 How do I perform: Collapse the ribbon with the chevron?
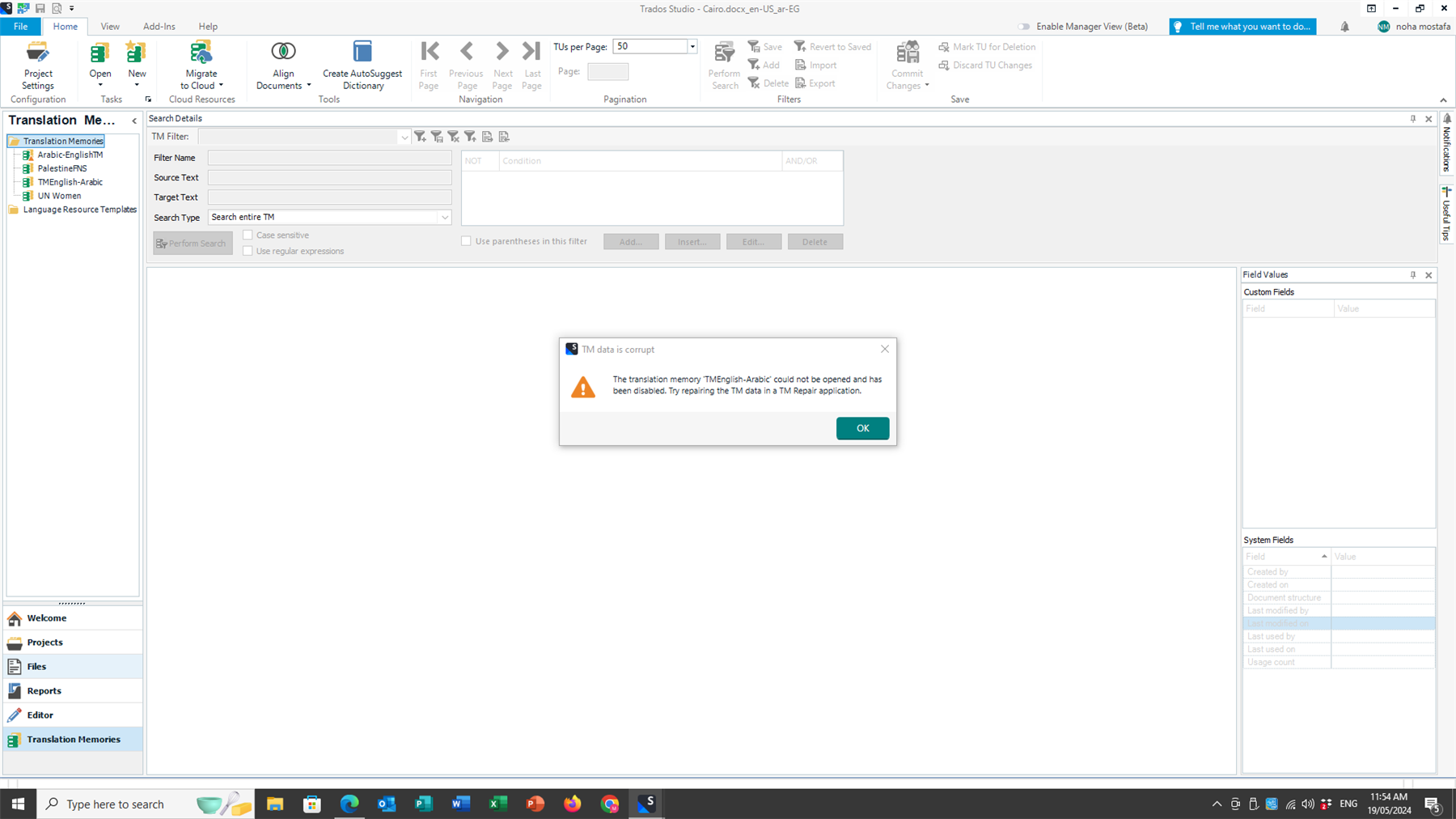tap(1443, 100)
